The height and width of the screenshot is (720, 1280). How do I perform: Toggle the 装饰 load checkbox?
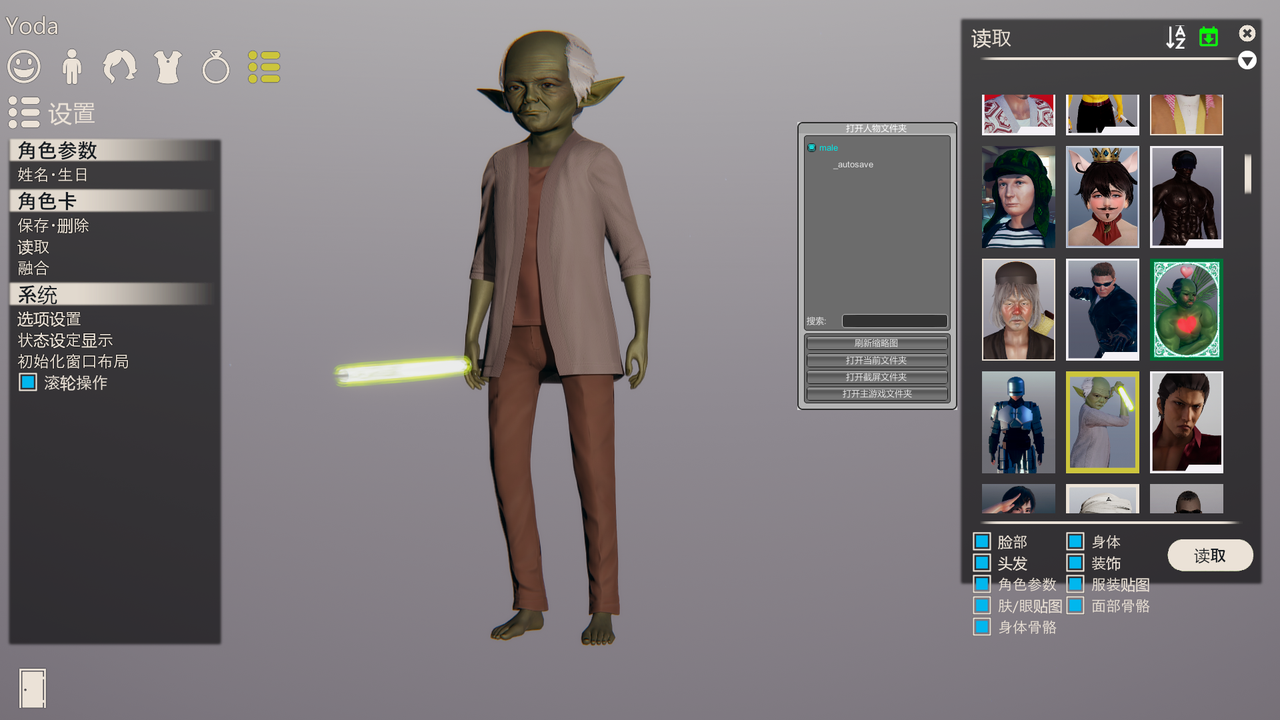[1075, 563]
